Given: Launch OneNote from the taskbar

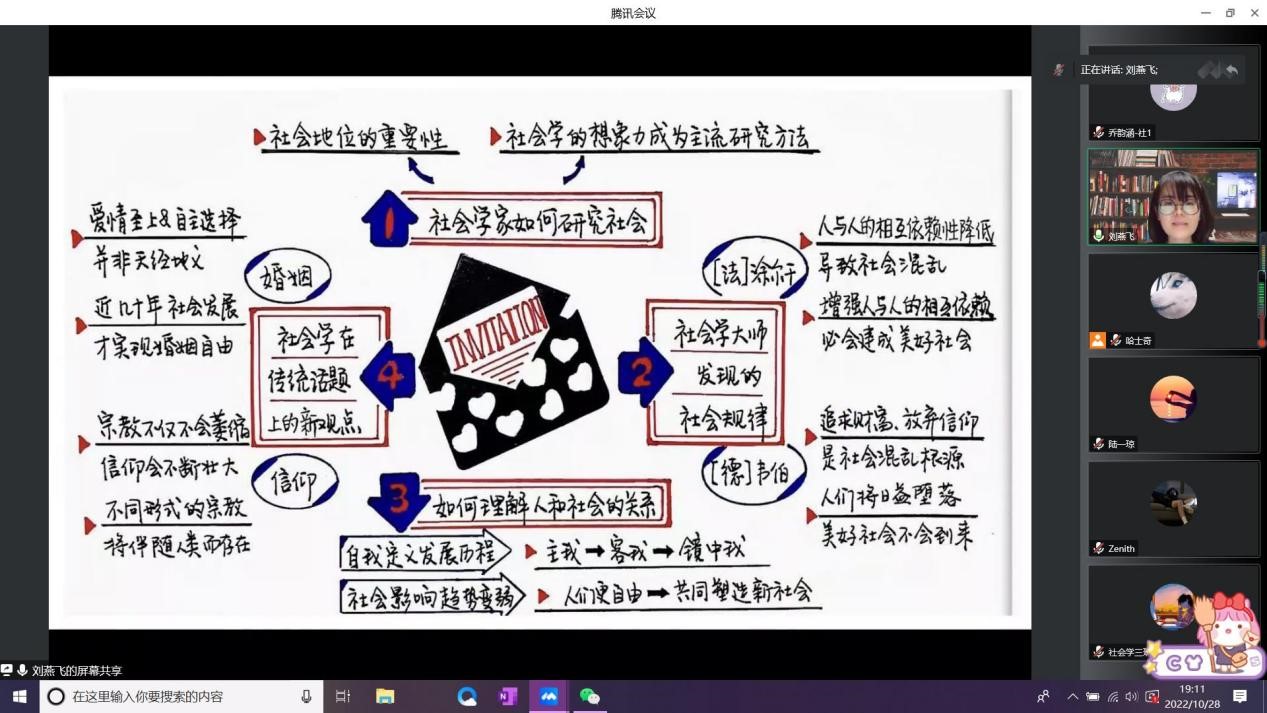Looking at the screenshot, I should click(x=508, y=696).
